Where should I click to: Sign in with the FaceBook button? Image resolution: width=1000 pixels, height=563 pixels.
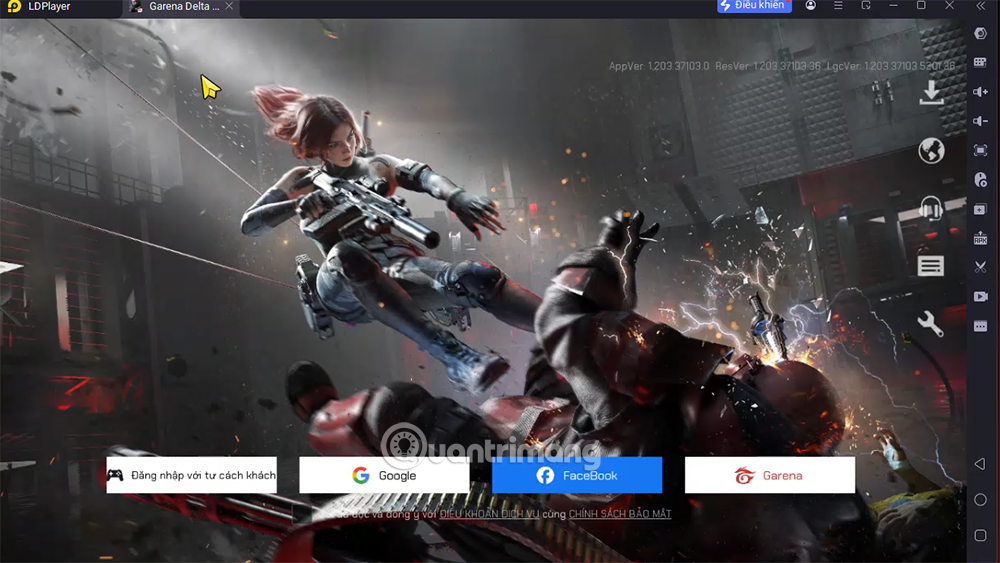[577, 475]
